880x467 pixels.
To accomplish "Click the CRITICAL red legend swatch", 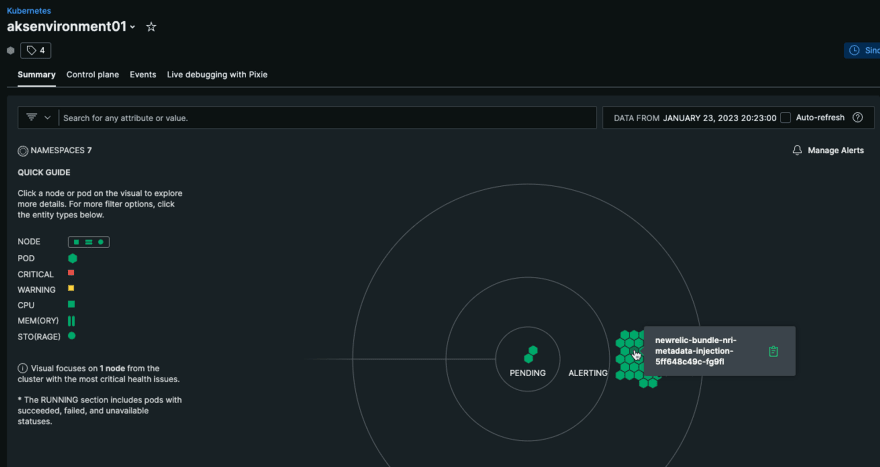I will [x=71, y=273].
